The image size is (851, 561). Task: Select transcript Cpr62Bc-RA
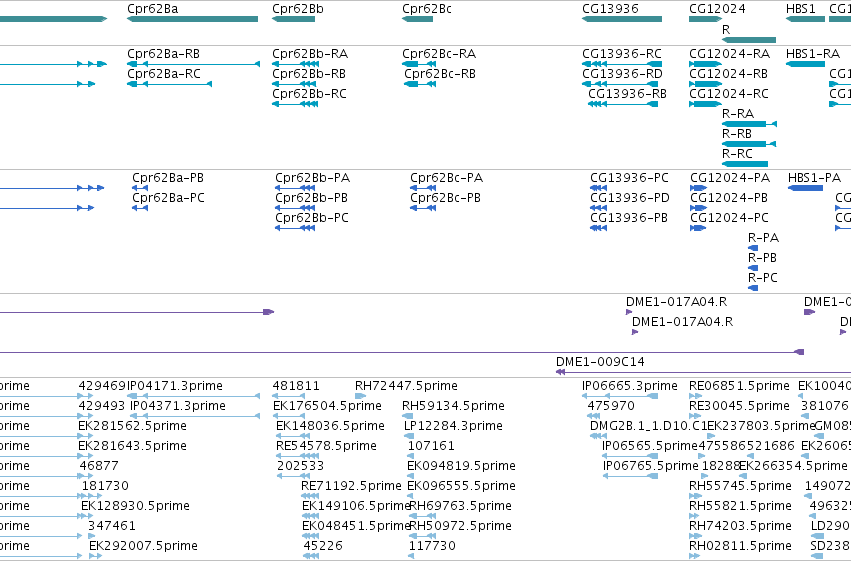[419, 64]
